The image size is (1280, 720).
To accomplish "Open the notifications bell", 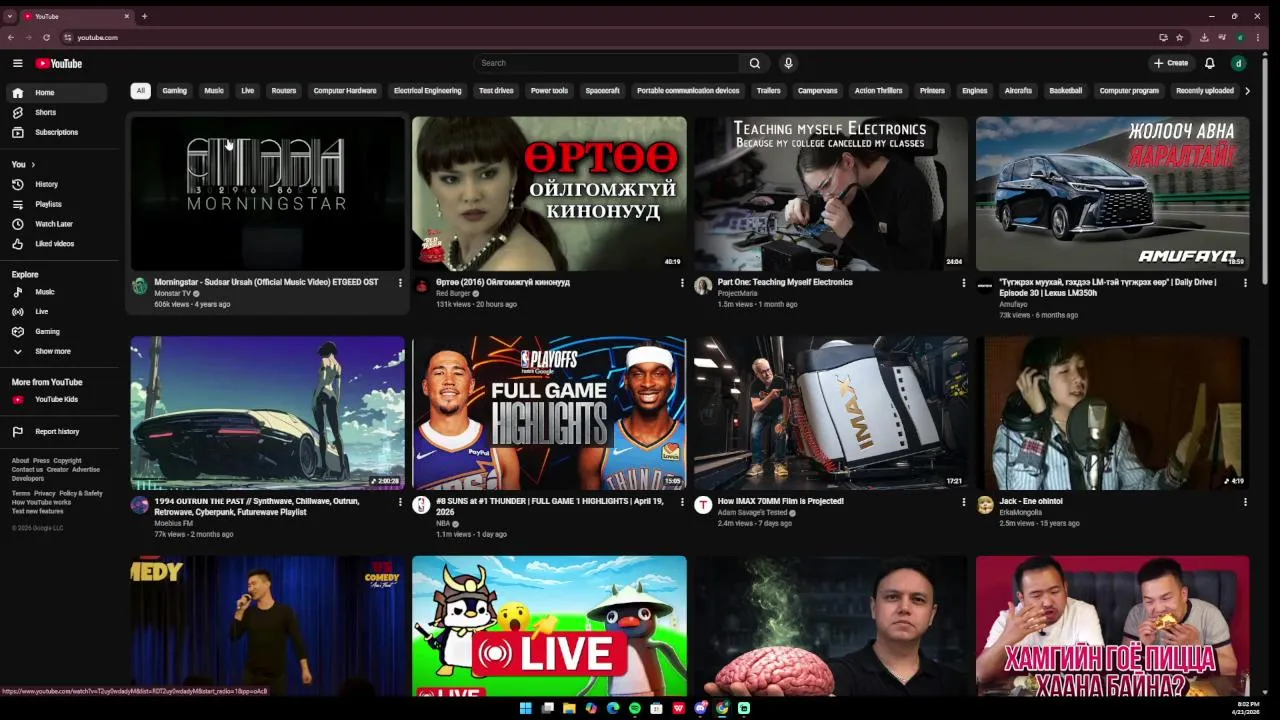I will click(1209, 63).
